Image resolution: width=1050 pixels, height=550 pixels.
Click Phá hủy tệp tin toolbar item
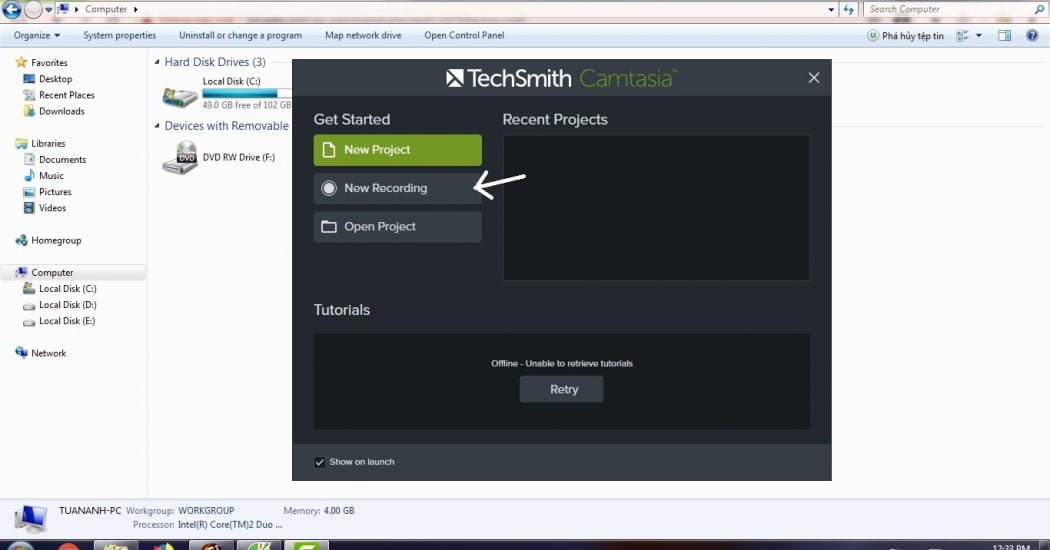click(x=905, y=36)
